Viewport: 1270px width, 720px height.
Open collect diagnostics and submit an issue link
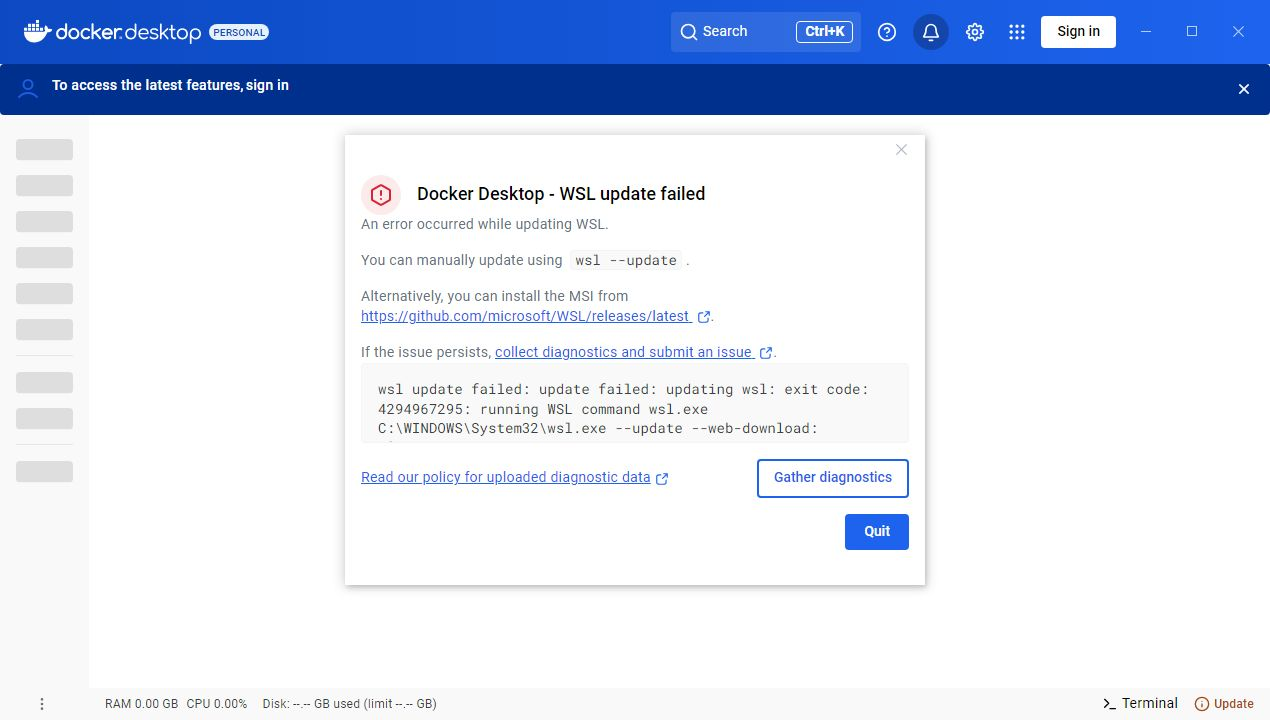click(623, 352)
